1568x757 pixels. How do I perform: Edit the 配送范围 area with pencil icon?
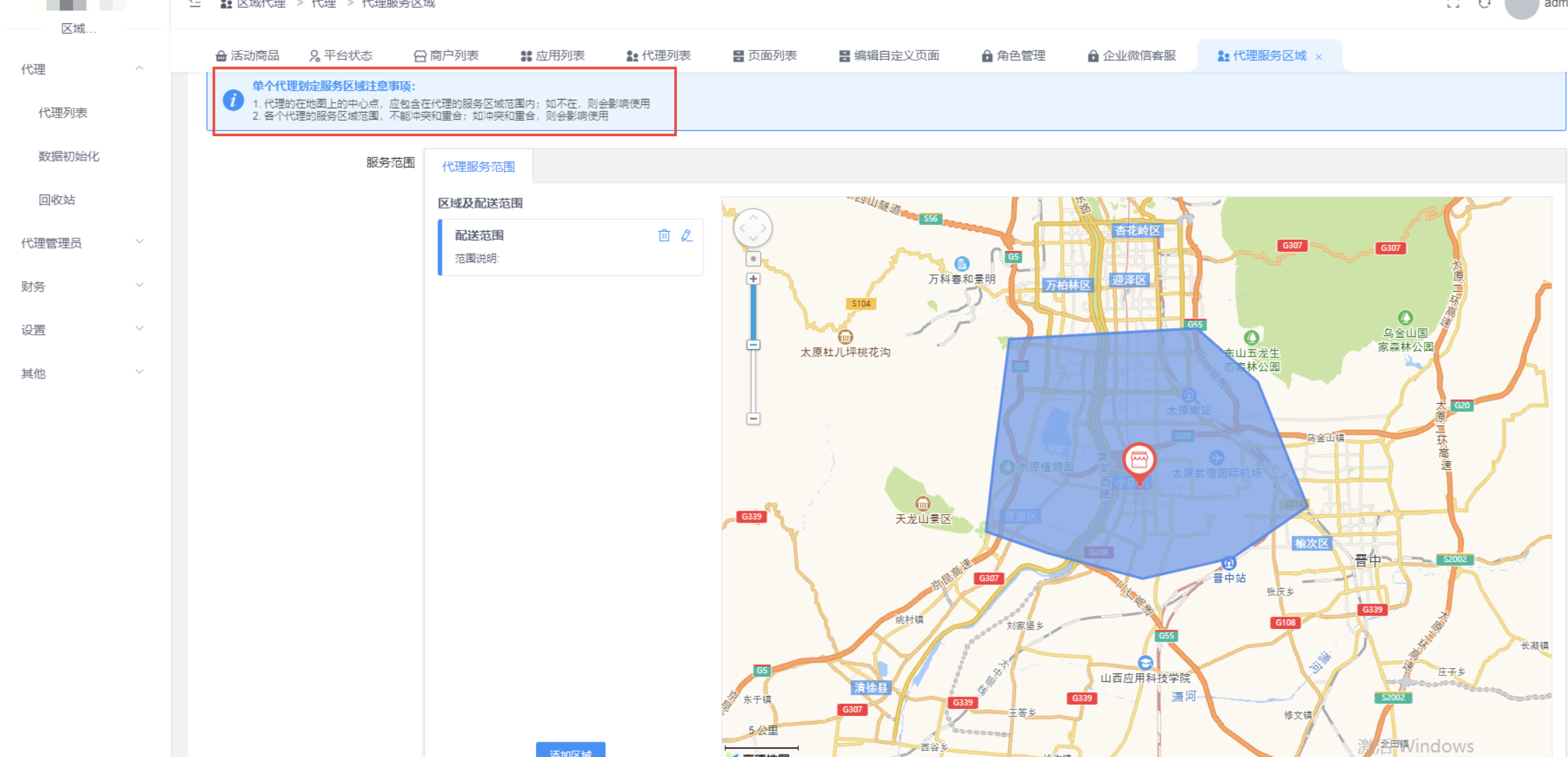coord(687,236)
